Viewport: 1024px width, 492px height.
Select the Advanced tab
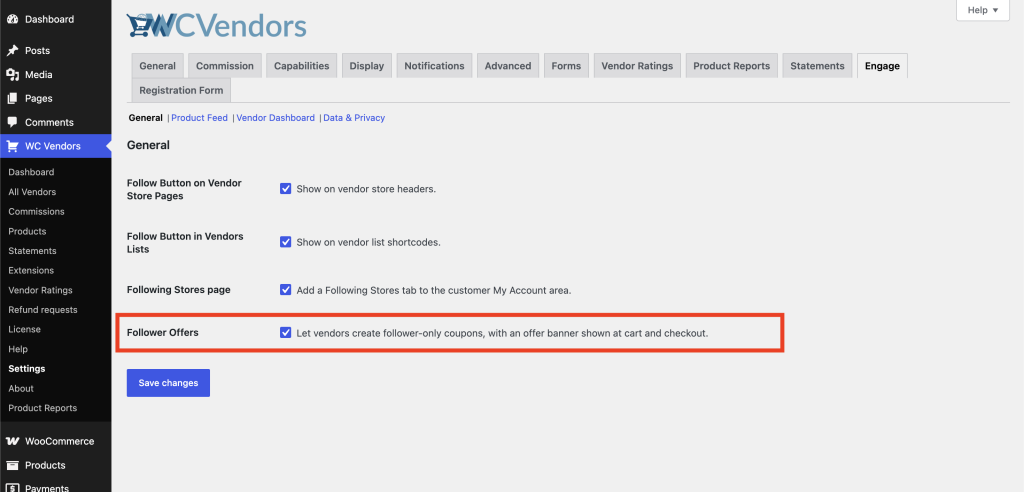click(507, 65)
